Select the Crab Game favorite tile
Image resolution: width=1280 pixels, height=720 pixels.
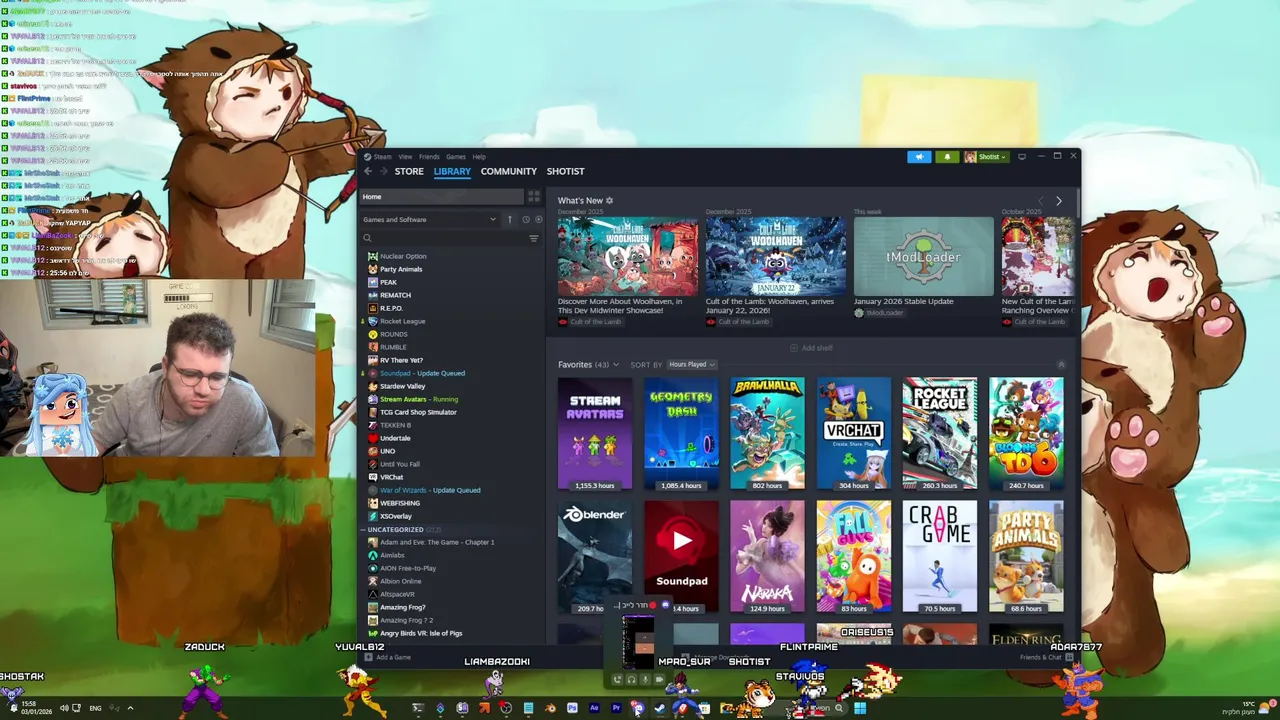point(940,556)
